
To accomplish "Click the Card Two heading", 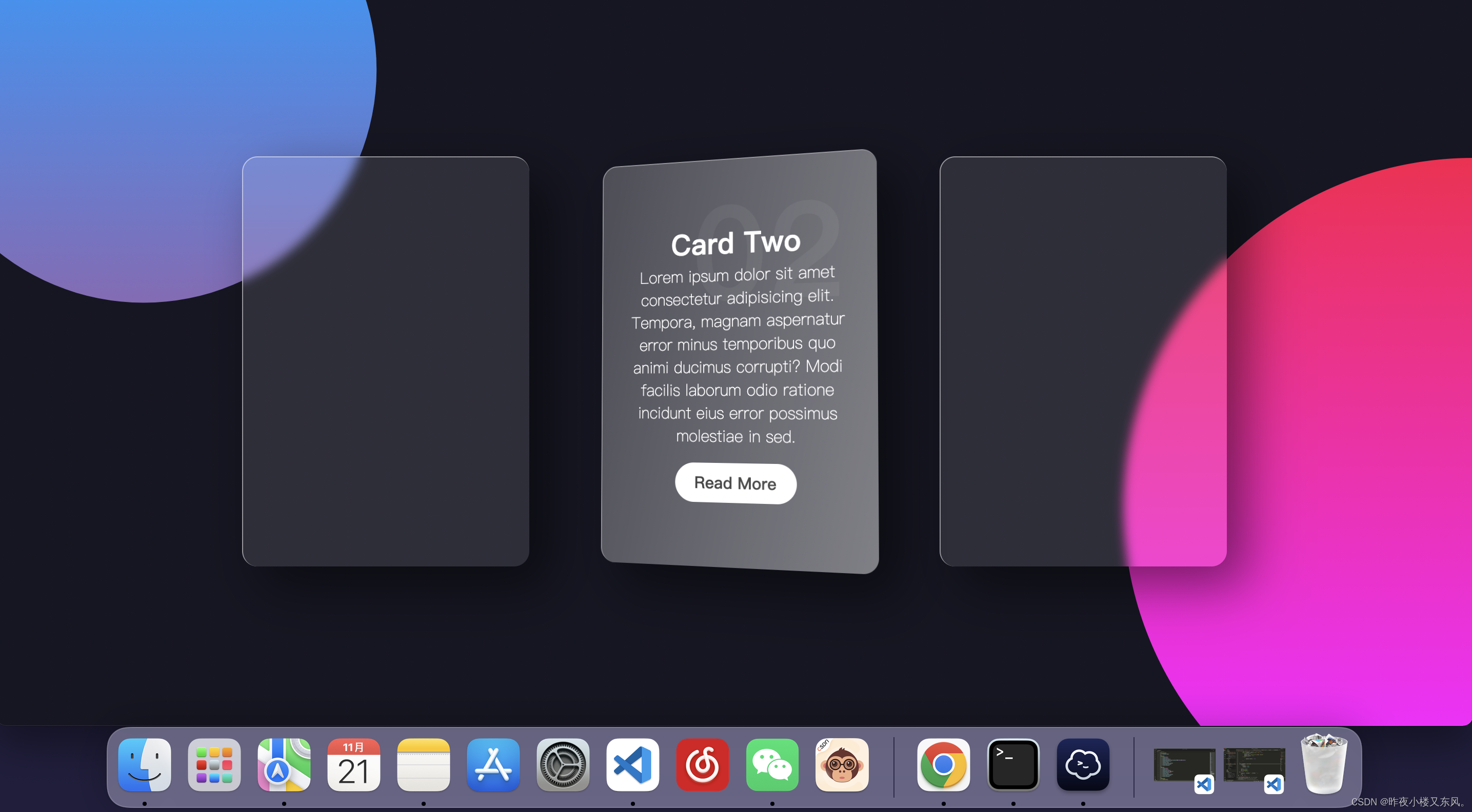I will [x=736, y=242].
